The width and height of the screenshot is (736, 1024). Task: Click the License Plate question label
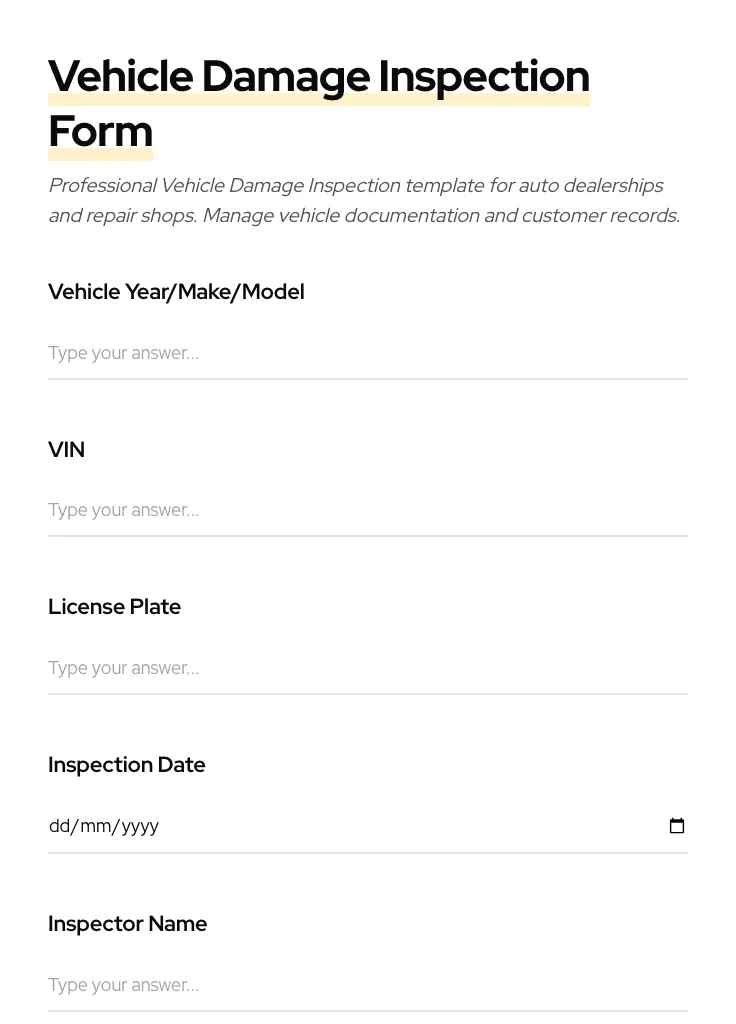[x=114, y=607]
